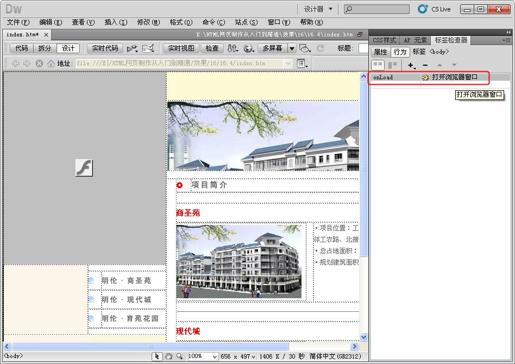This screenshot has height=364, width=515.
Task: Open the 查看 (View) menu
Action: pos(83,22)
